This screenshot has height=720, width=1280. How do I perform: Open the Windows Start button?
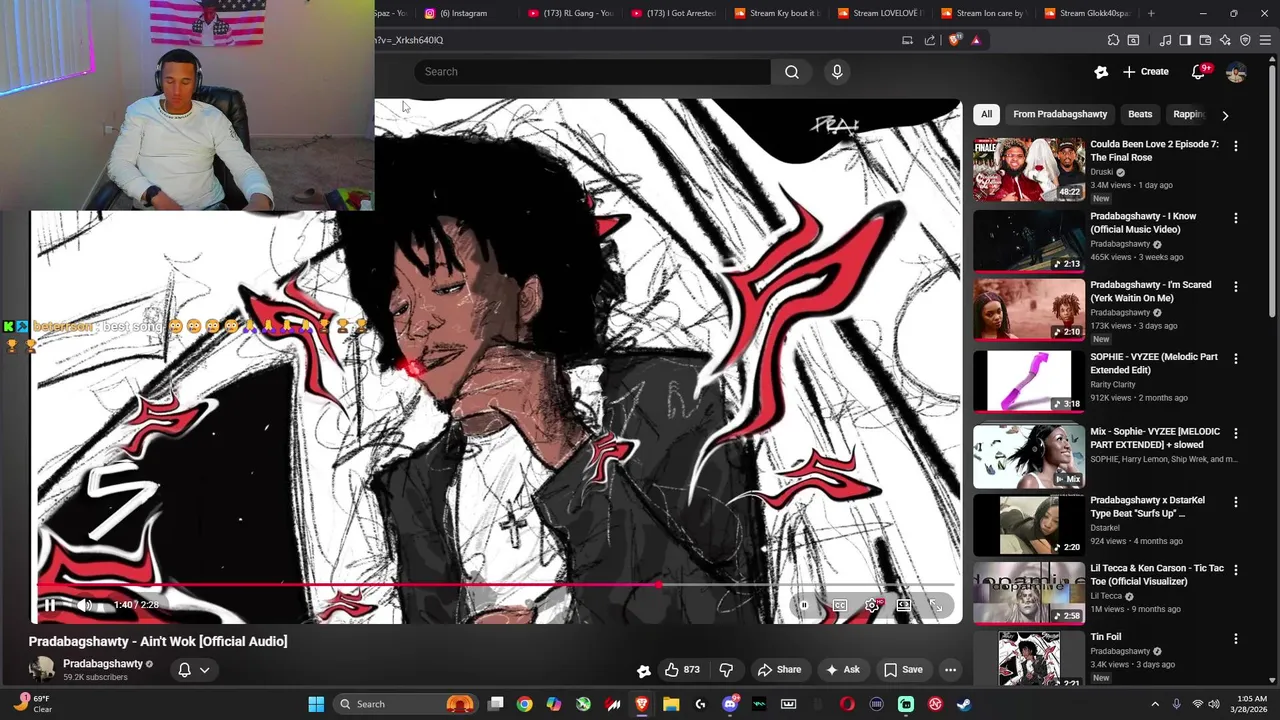(316, 704)
